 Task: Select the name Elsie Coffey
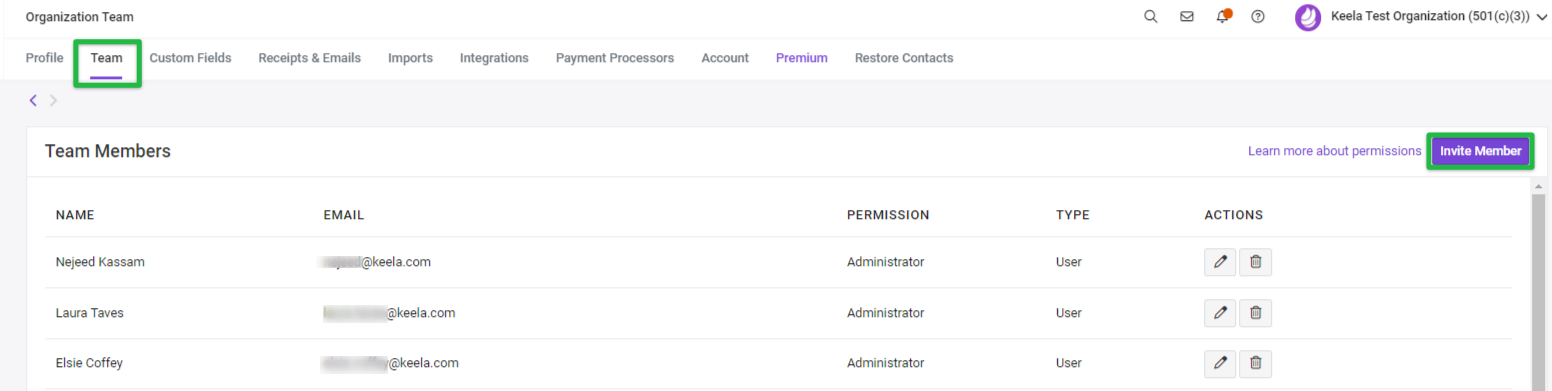pos(89,363)
